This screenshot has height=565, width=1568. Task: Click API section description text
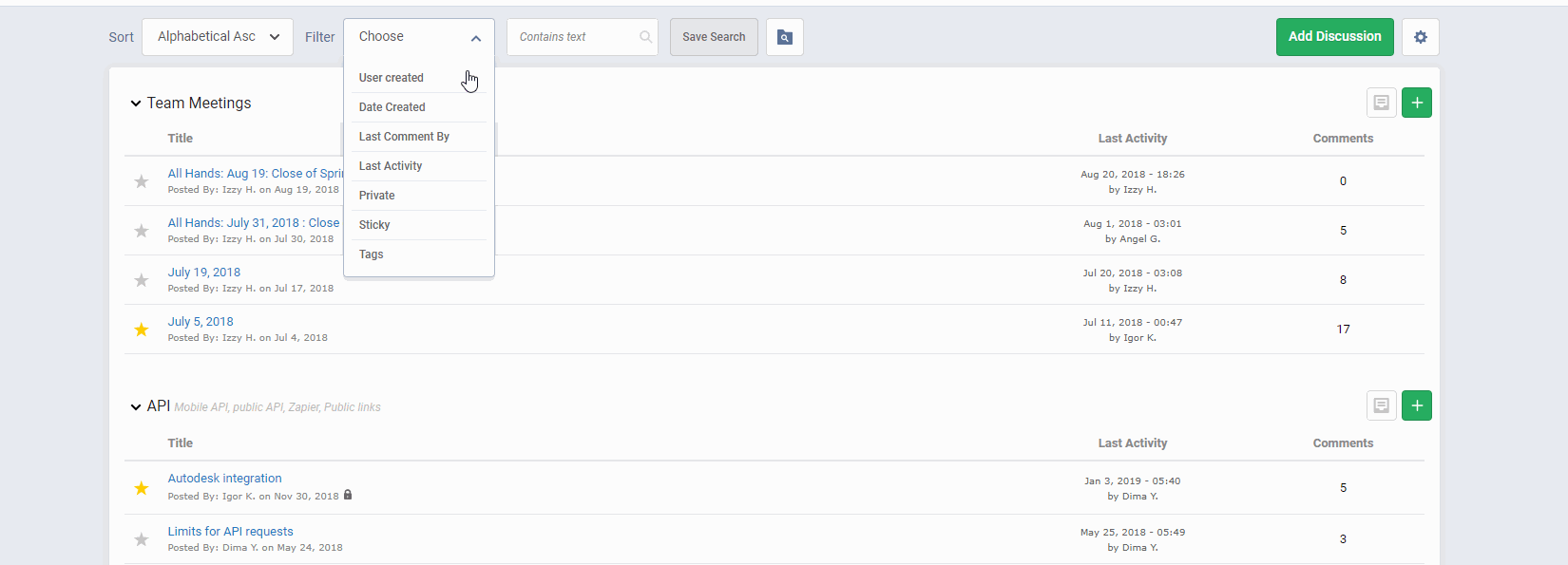[277, 407]
